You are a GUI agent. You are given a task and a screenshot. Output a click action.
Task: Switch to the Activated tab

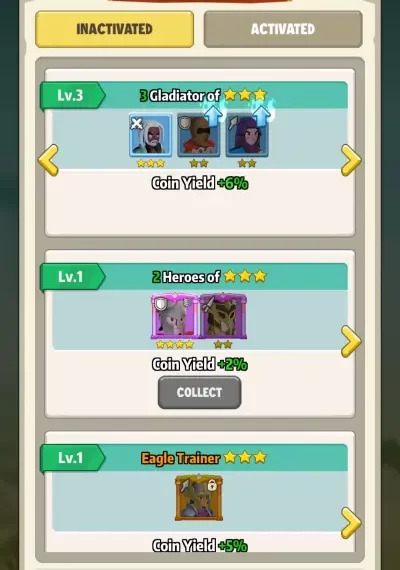[283, 29]
